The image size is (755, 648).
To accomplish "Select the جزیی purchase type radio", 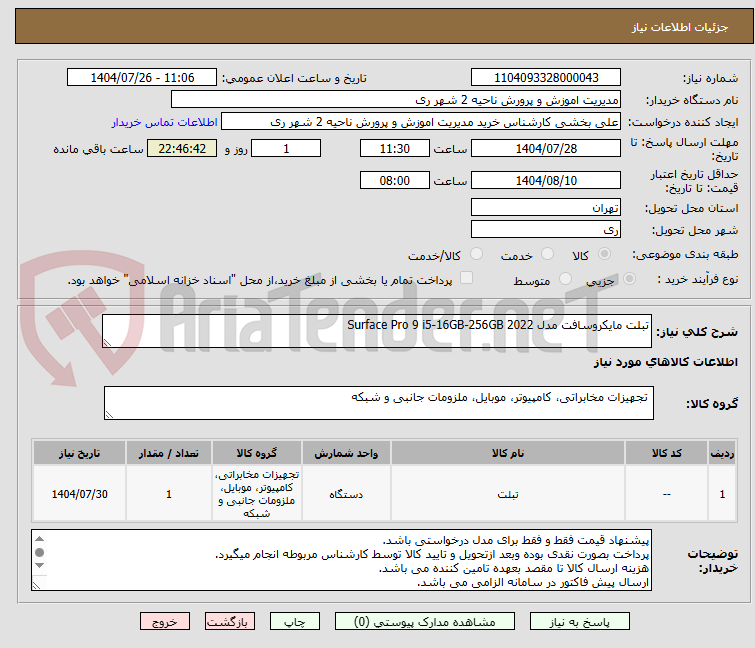I will coord(629,279).
